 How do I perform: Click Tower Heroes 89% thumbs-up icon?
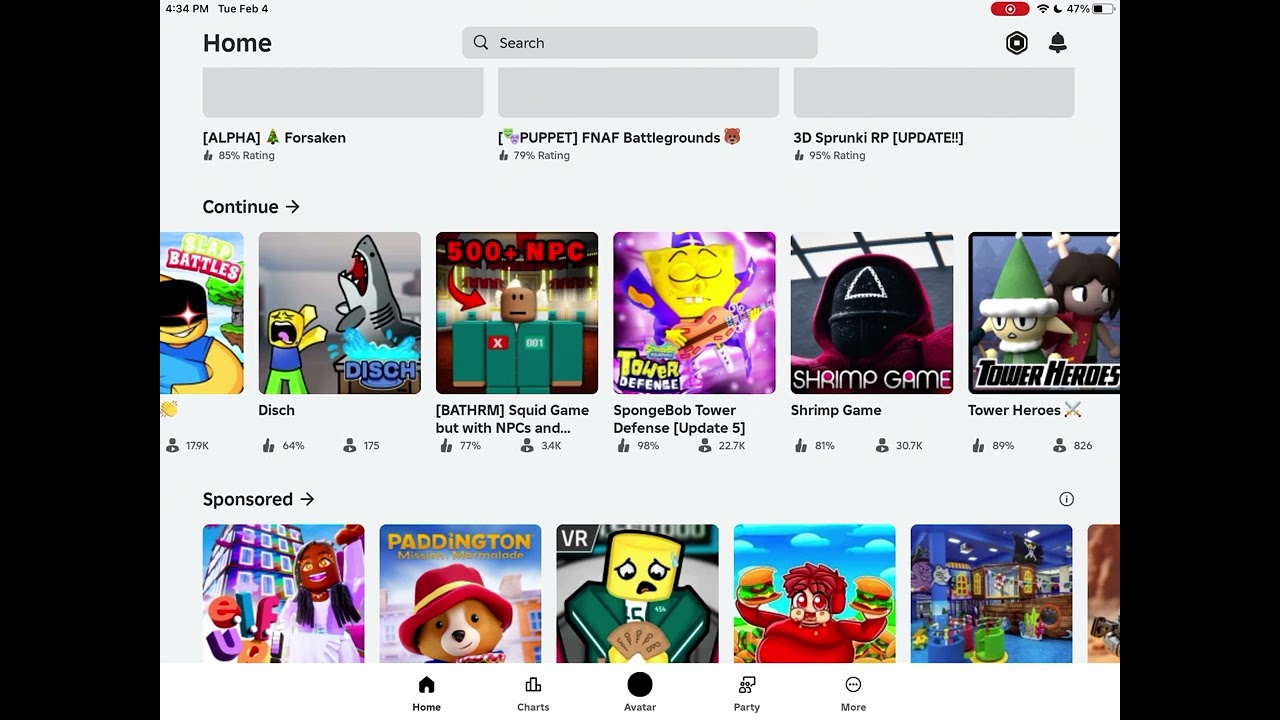coord(978,446)
